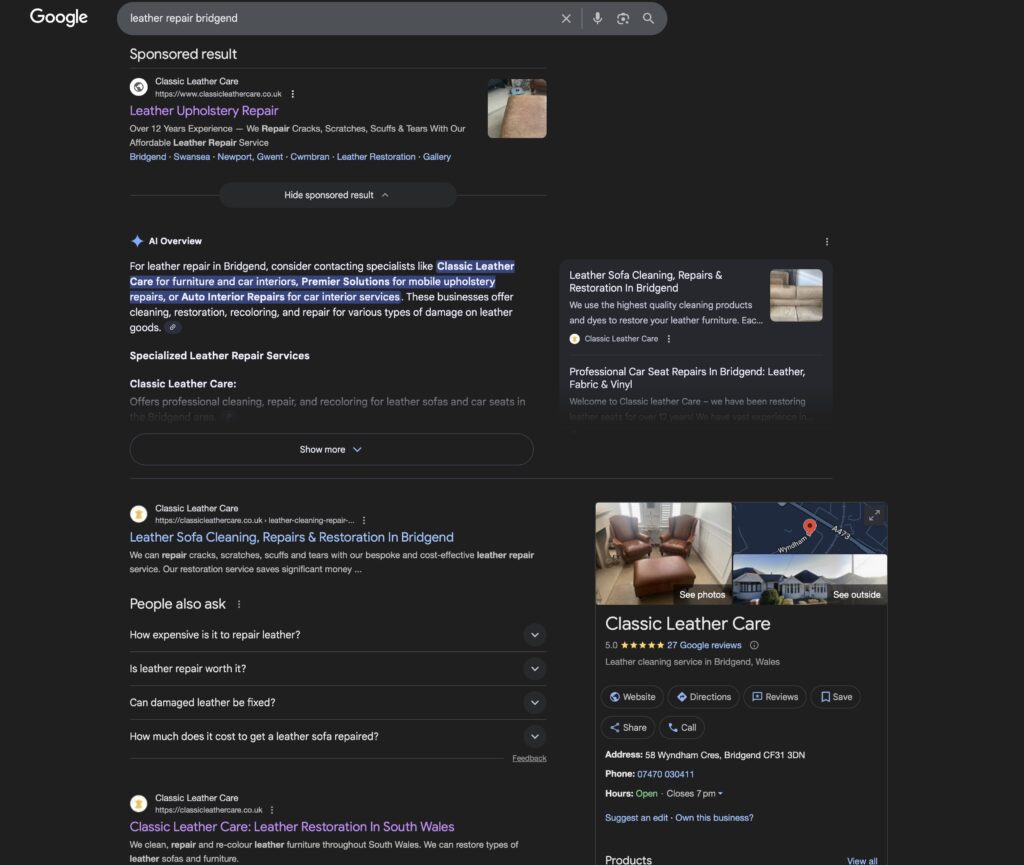Image resolution: width=1024 pixels, height=865 pixels.
Task: Open AI Overview three-dot options menu
Action: [827, 241]
